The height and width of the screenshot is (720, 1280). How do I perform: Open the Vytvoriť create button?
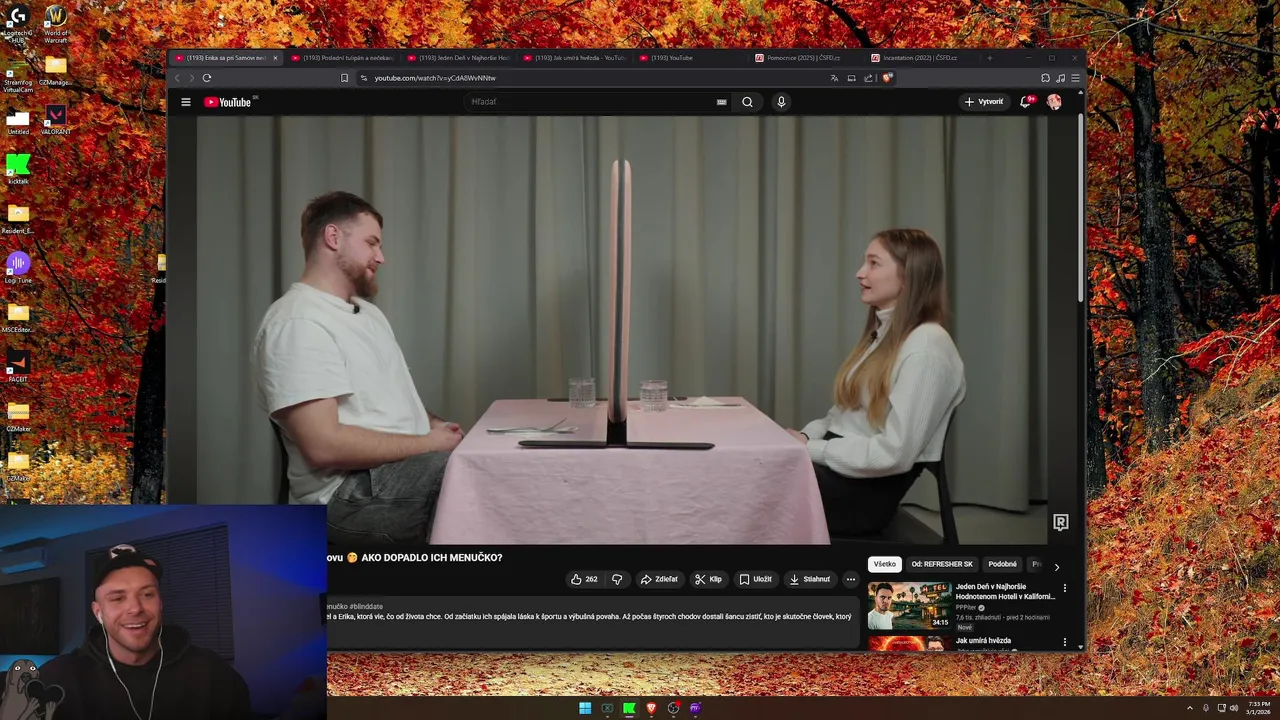point(984,102)
